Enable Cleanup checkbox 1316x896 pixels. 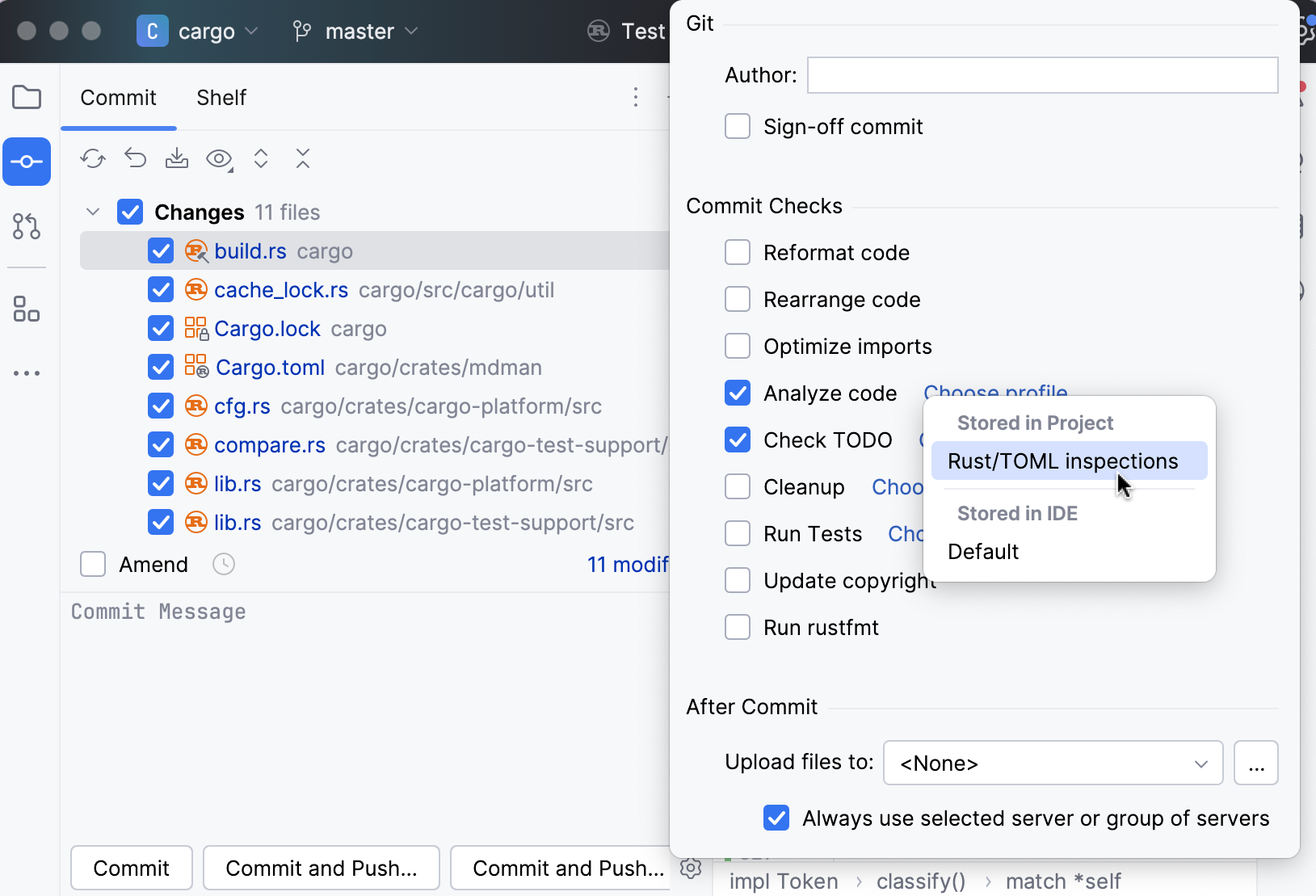tap(738, 487)
